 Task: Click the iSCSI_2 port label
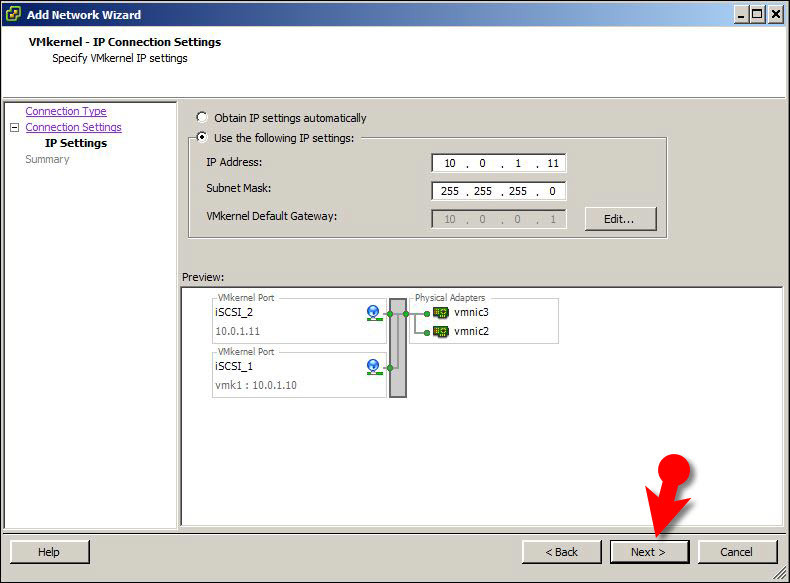pyautogui.click(x=234, y=312)
